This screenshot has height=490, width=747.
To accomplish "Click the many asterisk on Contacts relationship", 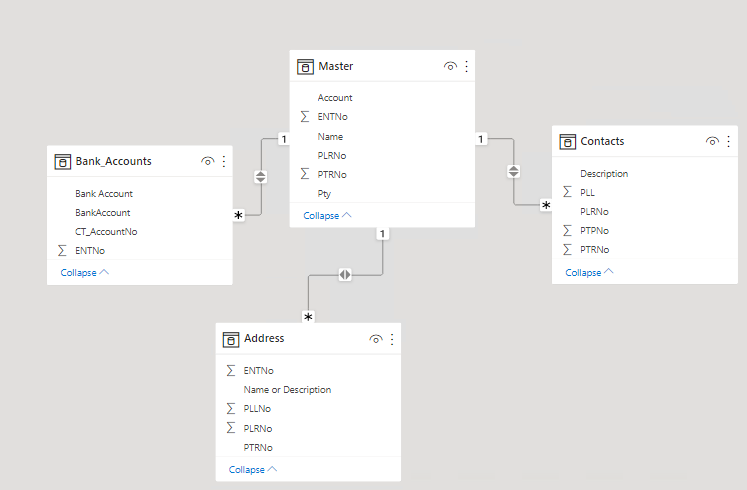I will pos(546,205).
